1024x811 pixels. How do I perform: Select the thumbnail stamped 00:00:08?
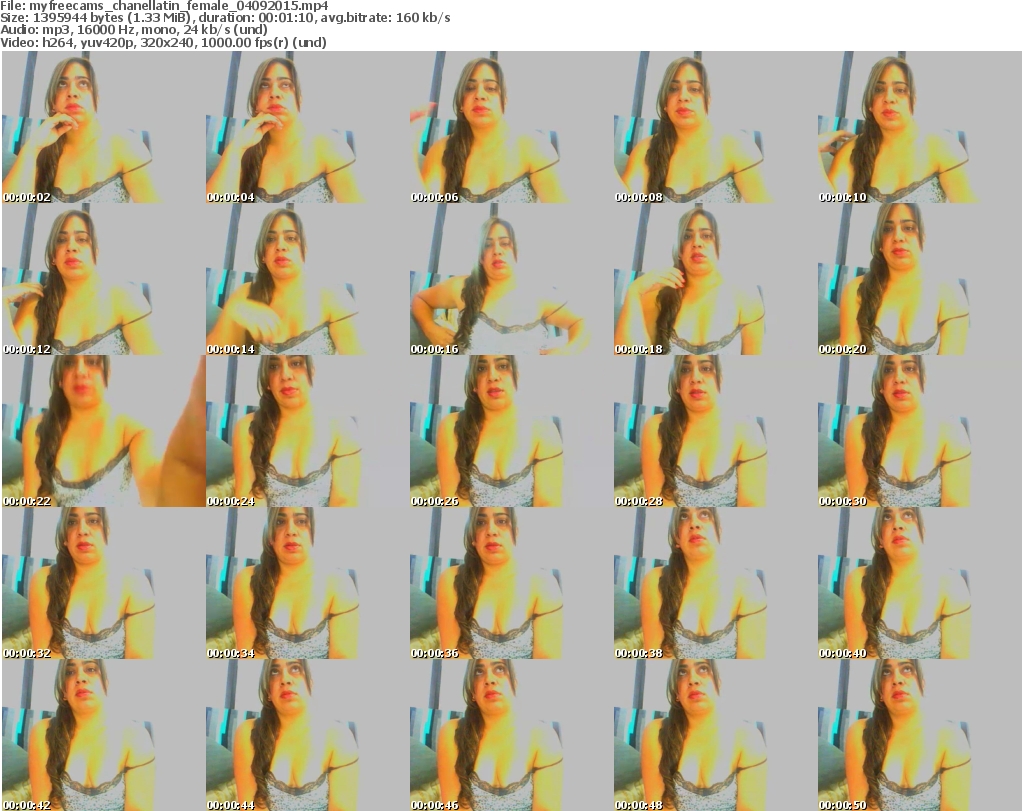point(715,127)
